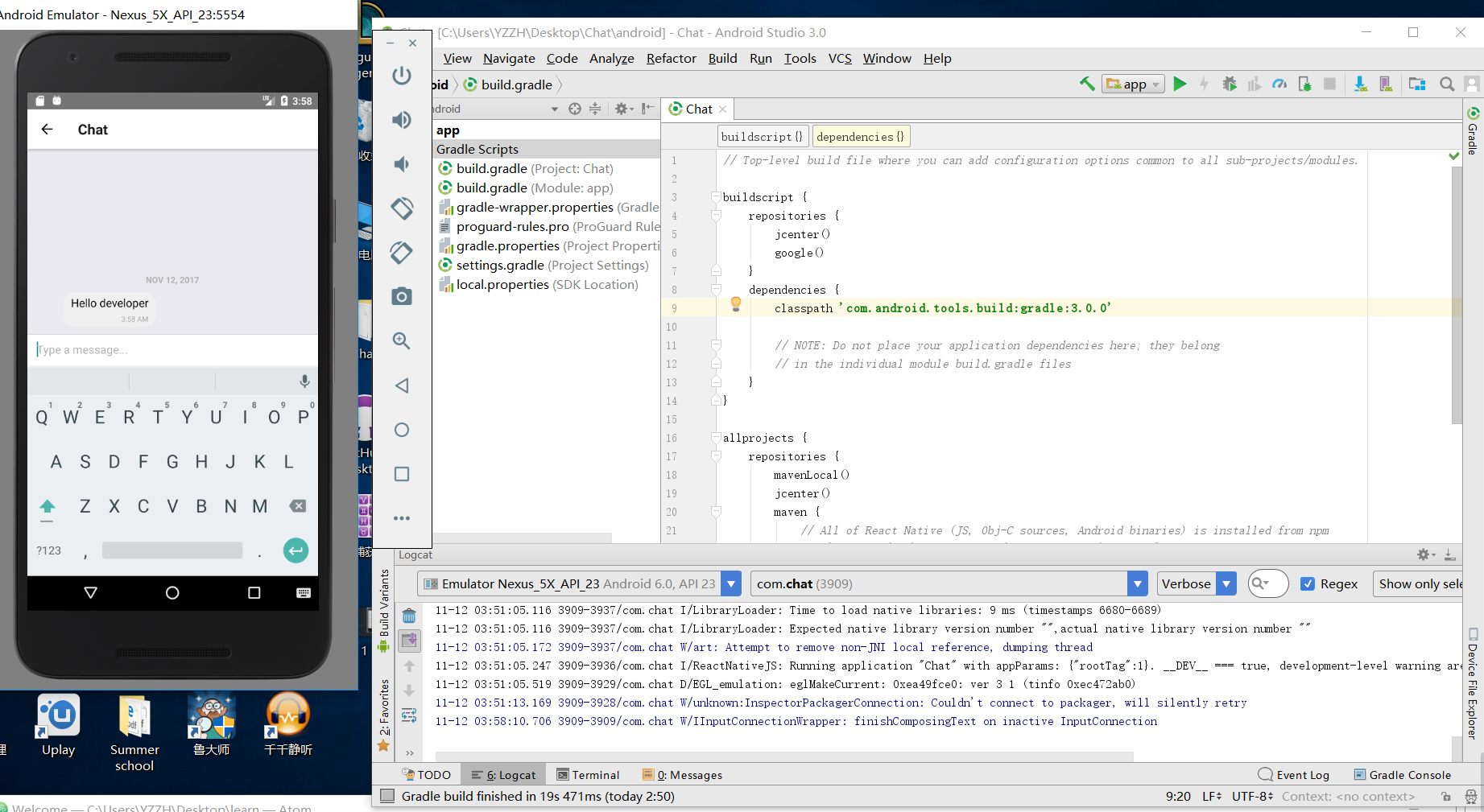Tap the microphone icon on the emulator keyboard
1484x812 pixels.
[x=304, y=381]
